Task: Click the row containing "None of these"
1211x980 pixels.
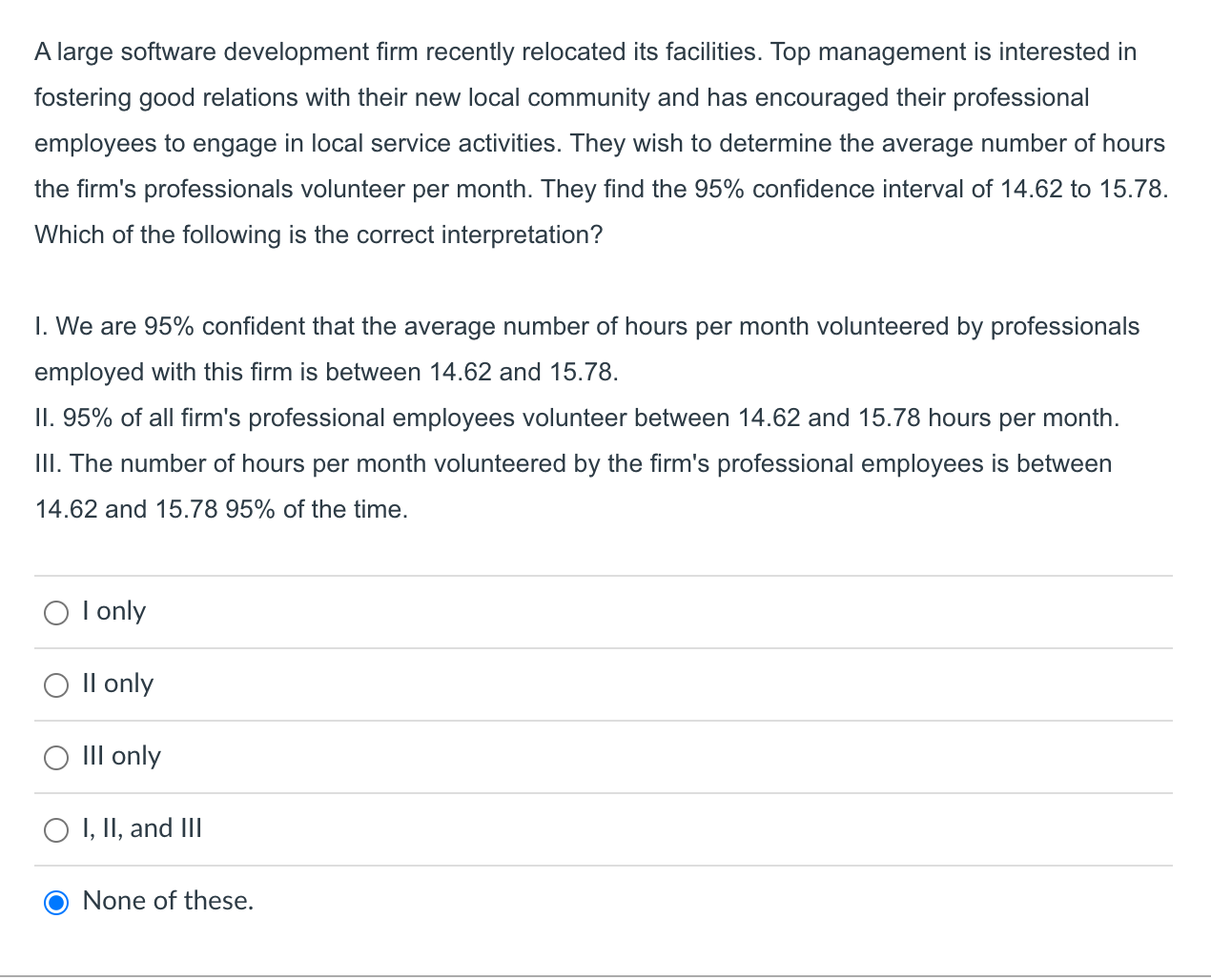Action: tap(381, 902)
